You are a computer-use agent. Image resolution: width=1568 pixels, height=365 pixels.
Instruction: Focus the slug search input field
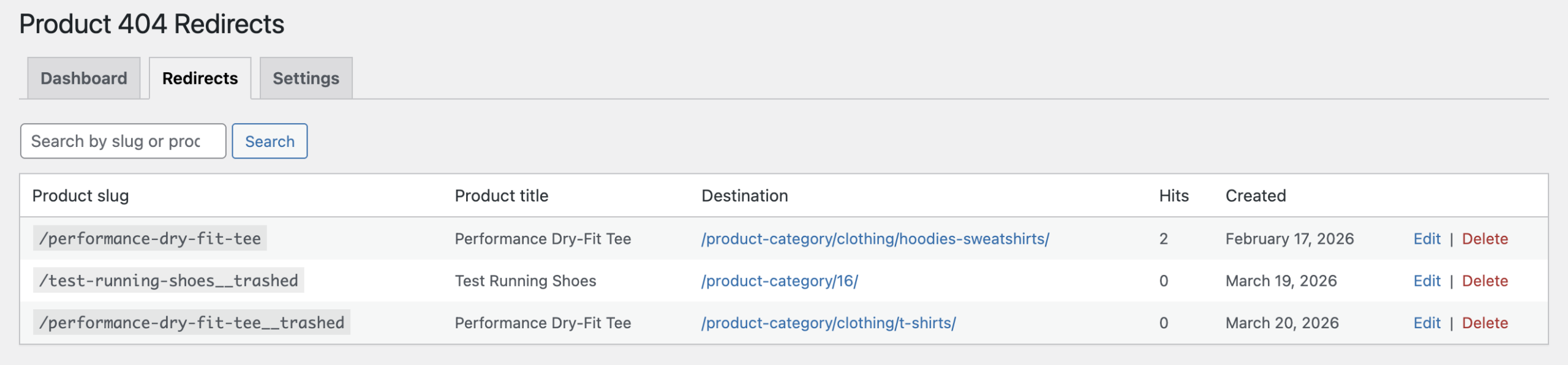(x=123, y=141)
